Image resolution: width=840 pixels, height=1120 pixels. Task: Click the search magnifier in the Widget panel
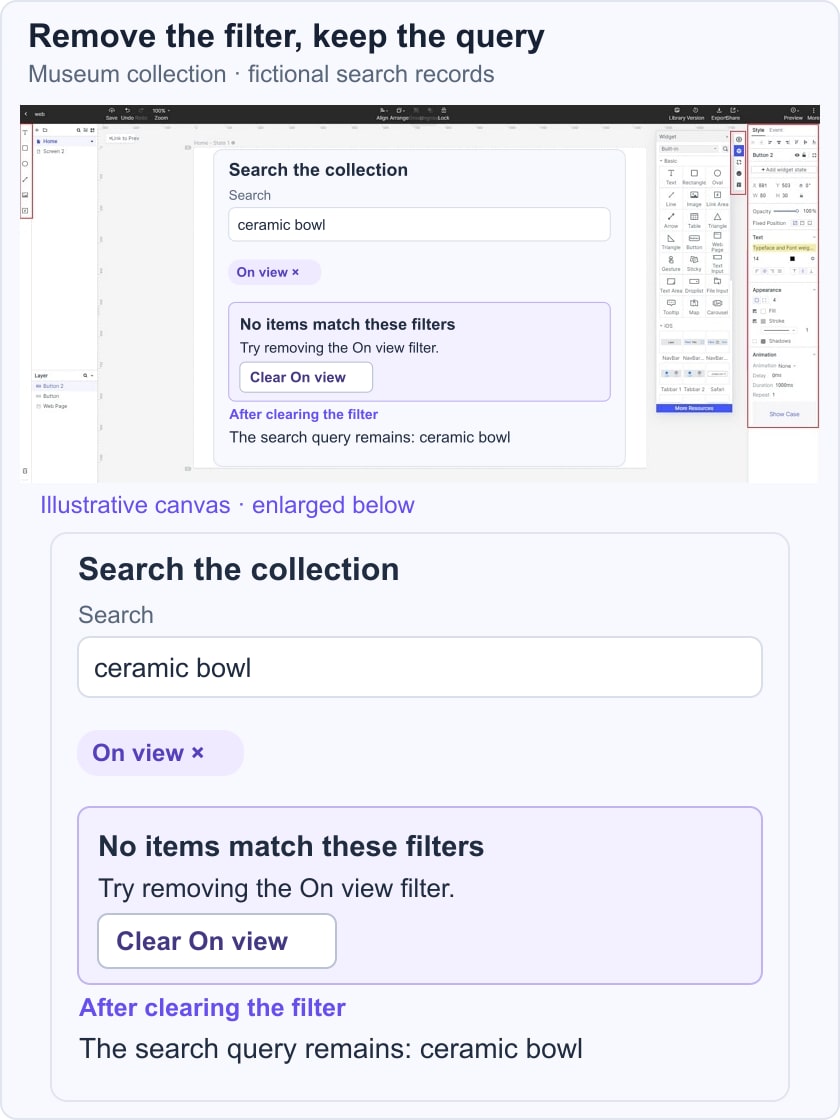click(x=725, y=149)
